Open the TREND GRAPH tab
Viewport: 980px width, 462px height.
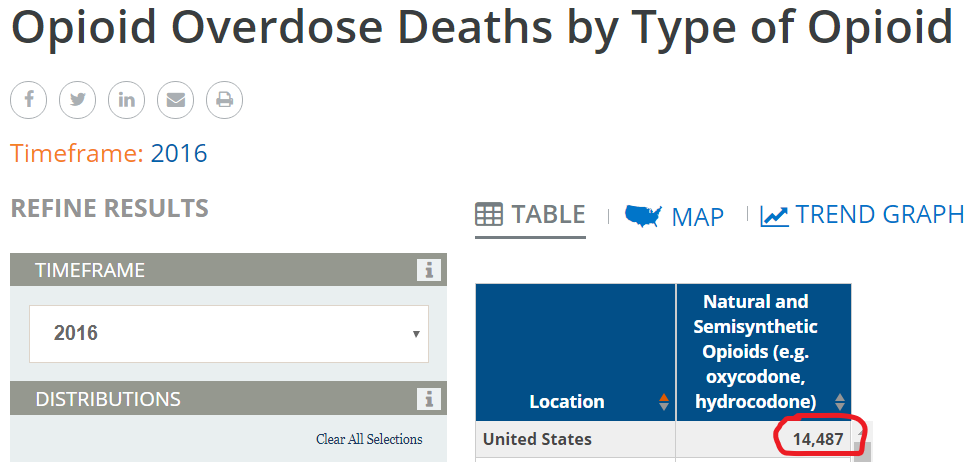(x=879, y=214)
